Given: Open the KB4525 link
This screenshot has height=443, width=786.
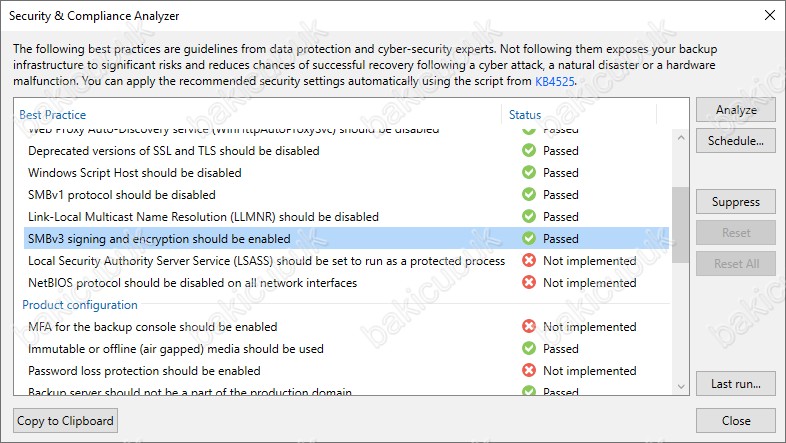Looking at the screenshot, I should [x=554, y=81].
